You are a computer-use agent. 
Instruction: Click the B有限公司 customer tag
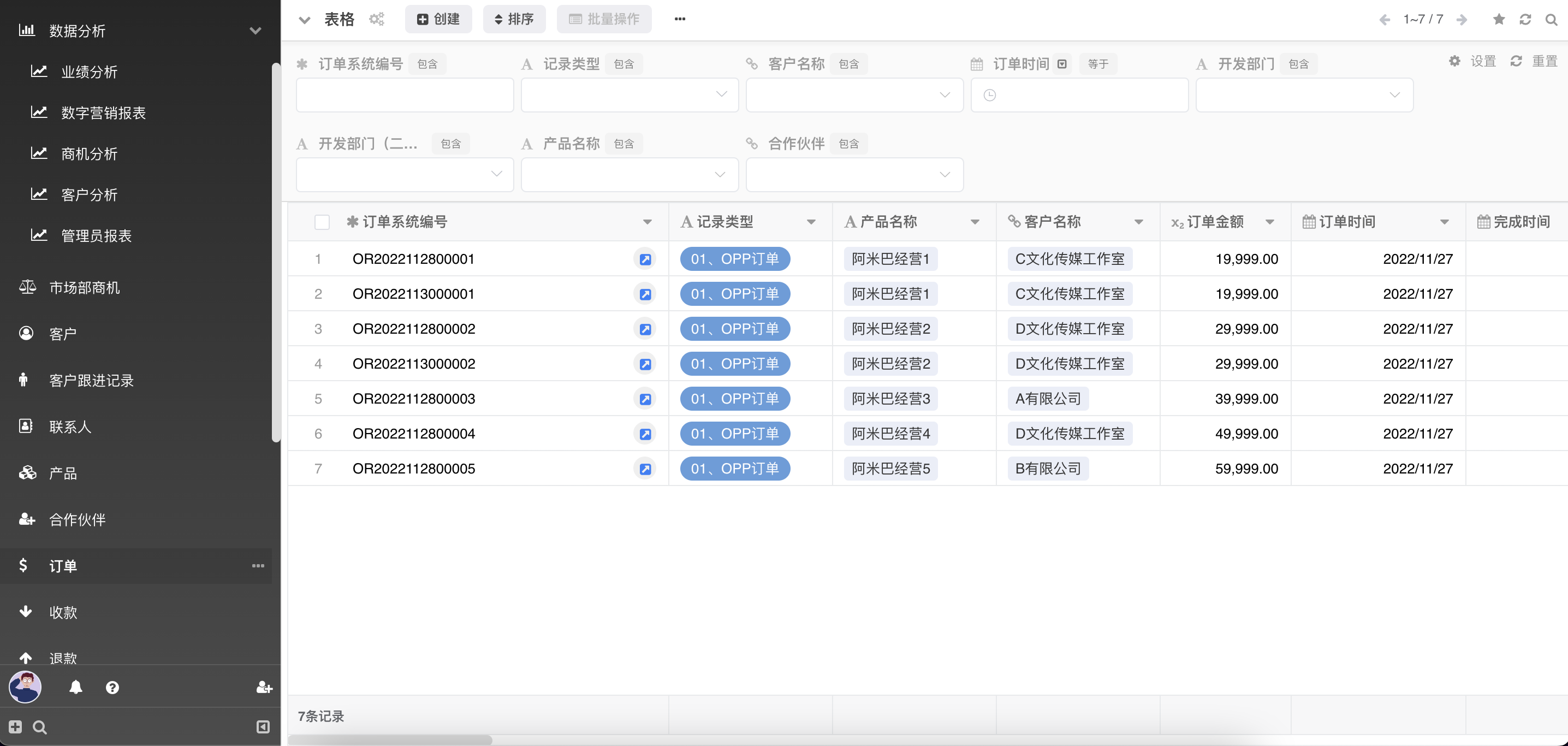coord(1048,469)
